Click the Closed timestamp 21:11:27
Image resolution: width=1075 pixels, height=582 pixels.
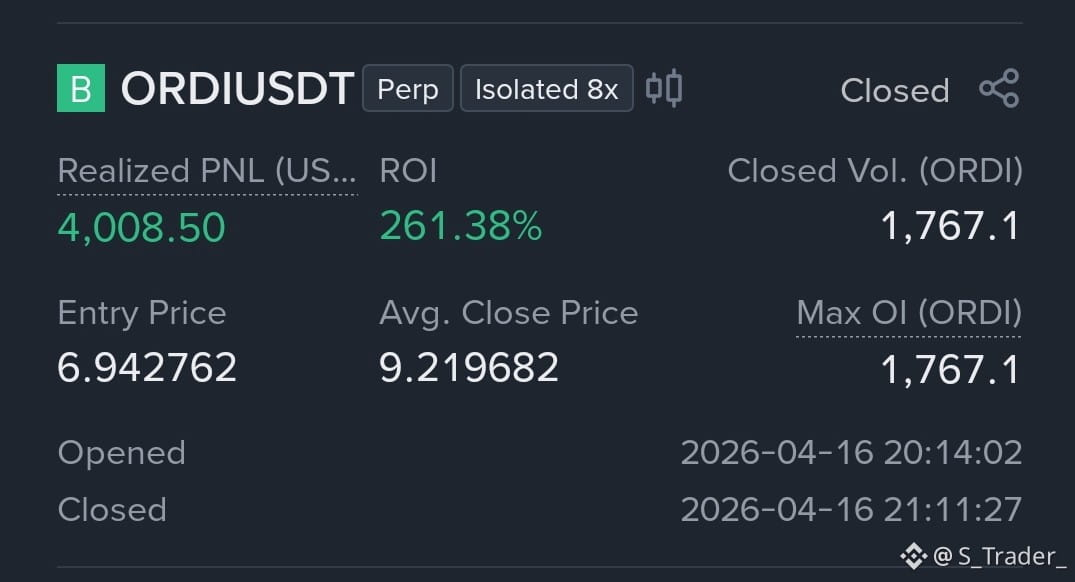click(851, 509)
